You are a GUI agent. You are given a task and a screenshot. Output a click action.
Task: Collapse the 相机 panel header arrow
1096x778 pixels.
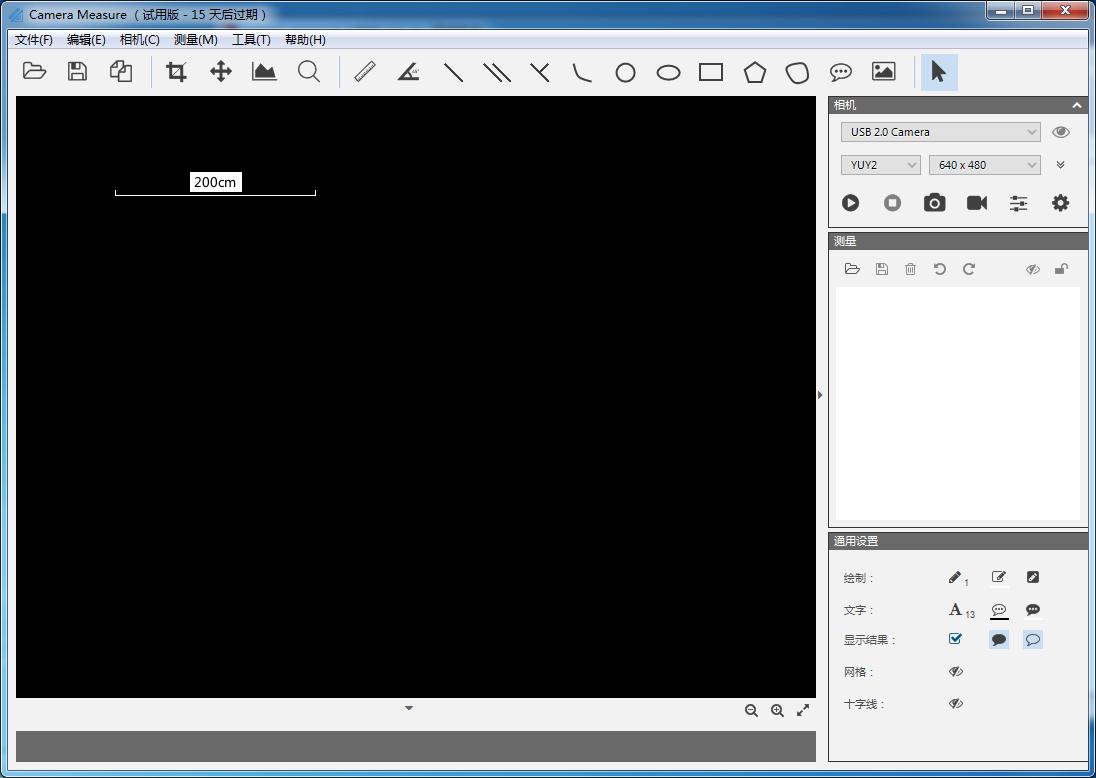[x=1076, y=106]
